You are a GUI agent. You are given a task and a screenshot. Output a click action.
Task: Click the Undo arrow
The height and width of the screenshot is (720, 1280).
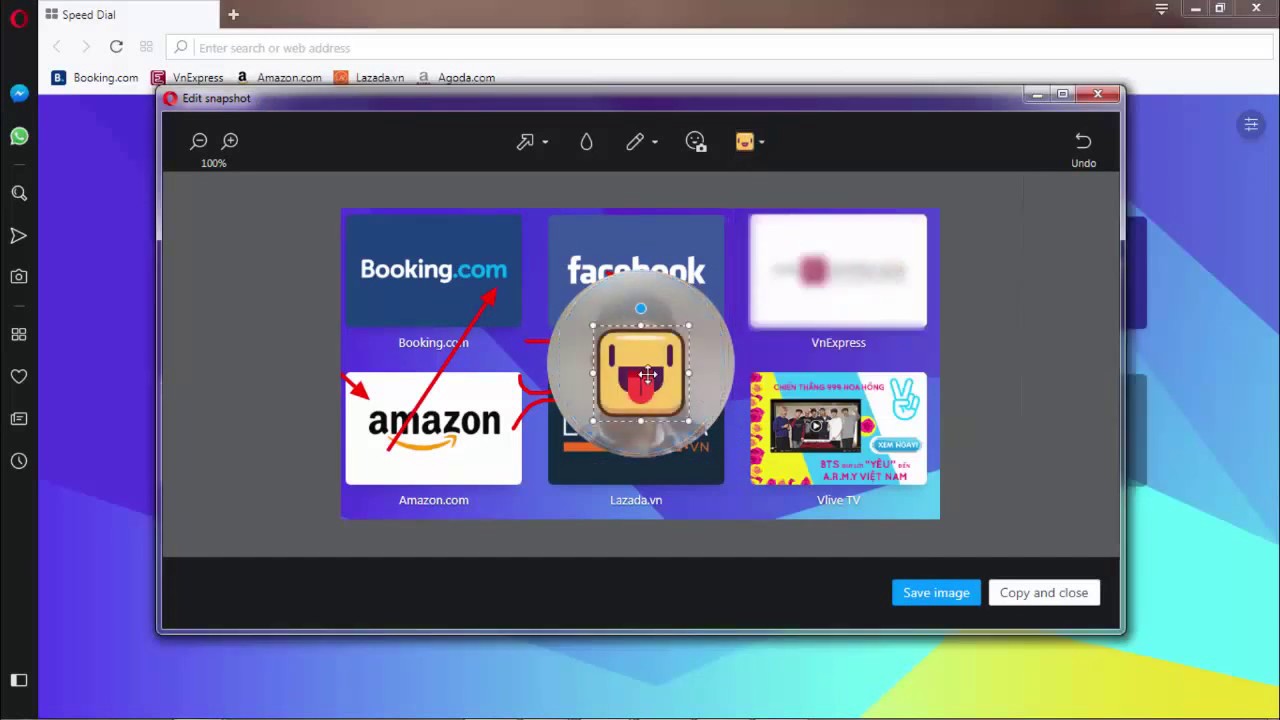(1083, 141)
